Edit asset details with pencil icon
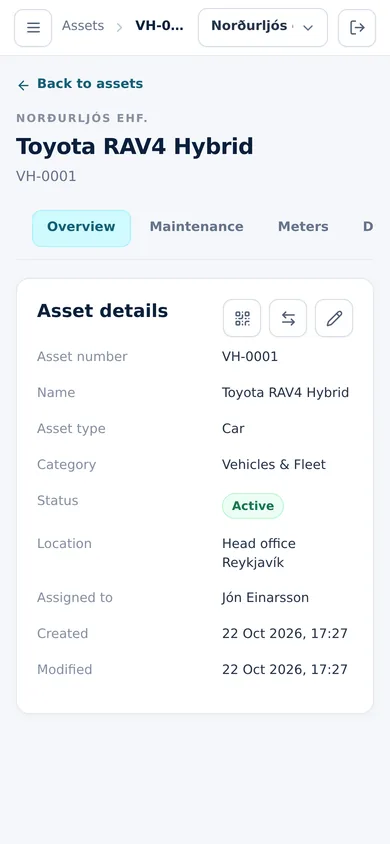 [334, 318]
